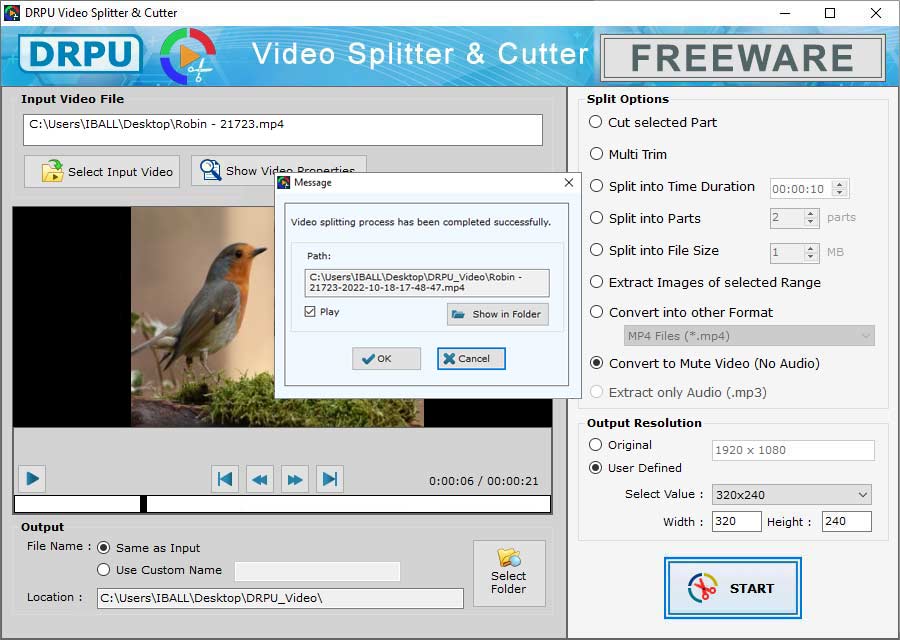Click the Input Video File path field

(x=282, y=130)
